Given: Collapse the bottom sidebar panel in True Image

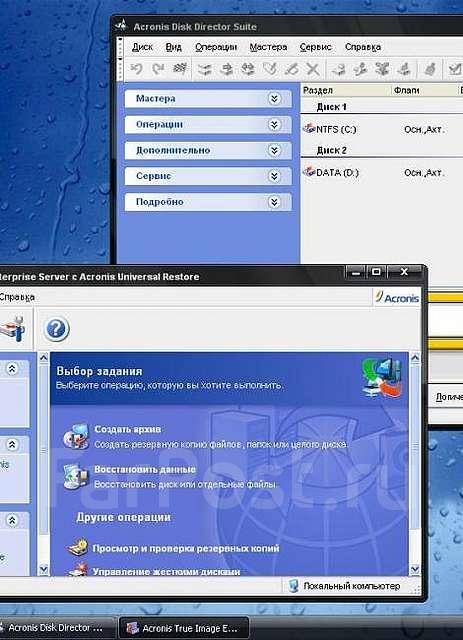Looking at the screenshot, I should click(12, 520).
